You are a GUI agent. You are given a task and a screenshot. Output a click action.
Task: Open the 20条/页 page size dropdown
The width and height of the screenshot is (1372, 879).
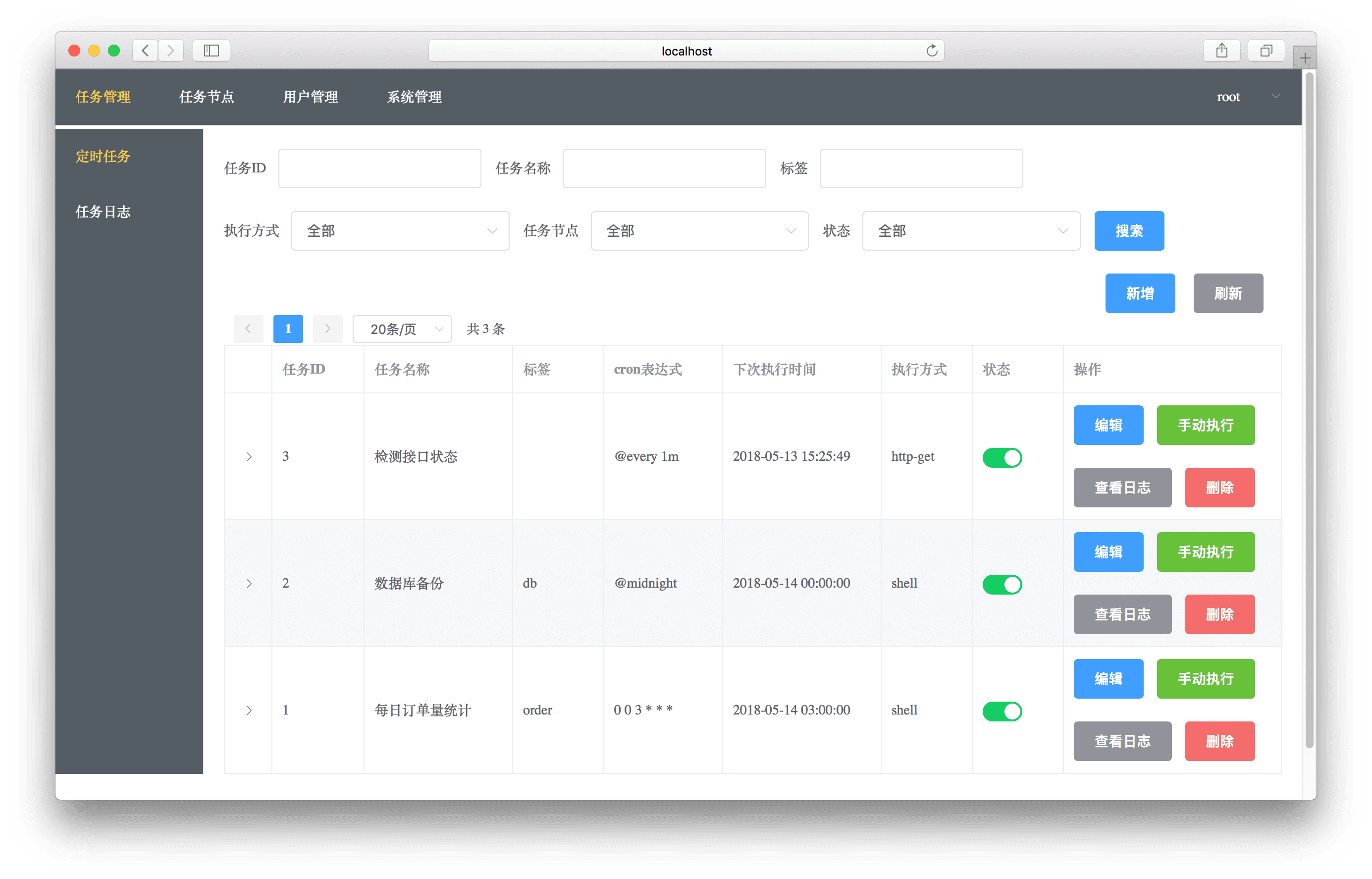(x=402, y=330)
